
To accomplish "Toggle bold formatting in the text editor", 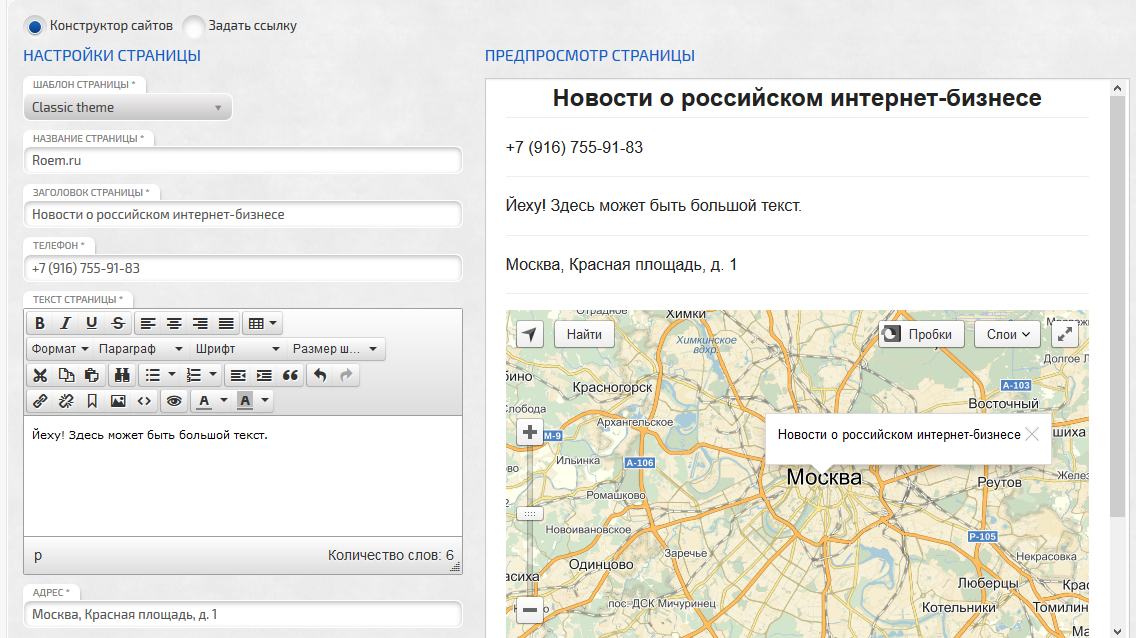I will 39,322.
